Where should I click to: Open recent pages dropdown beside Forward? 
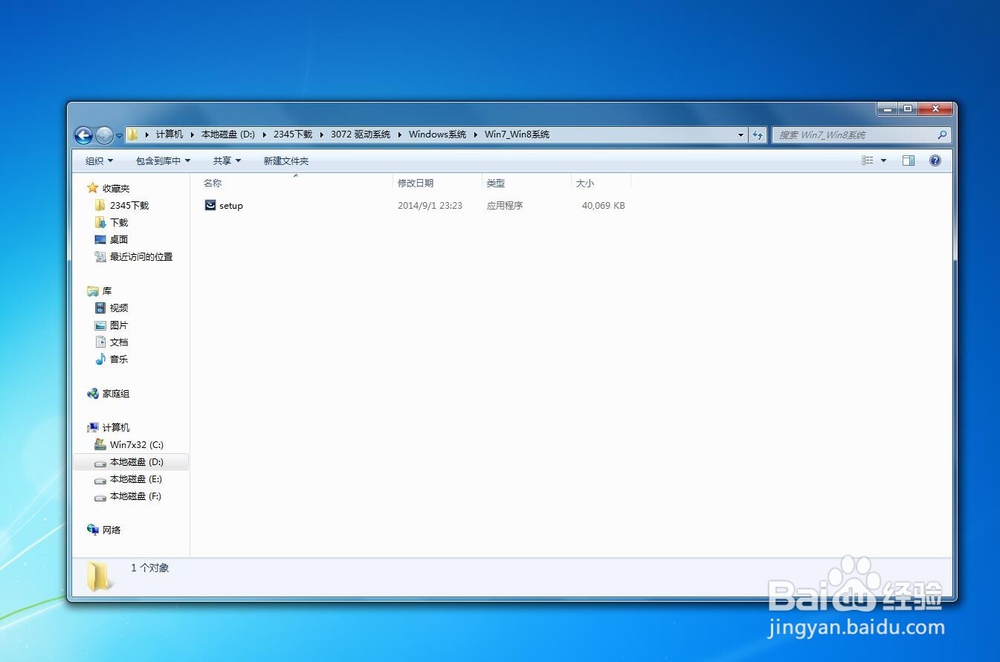119,135
